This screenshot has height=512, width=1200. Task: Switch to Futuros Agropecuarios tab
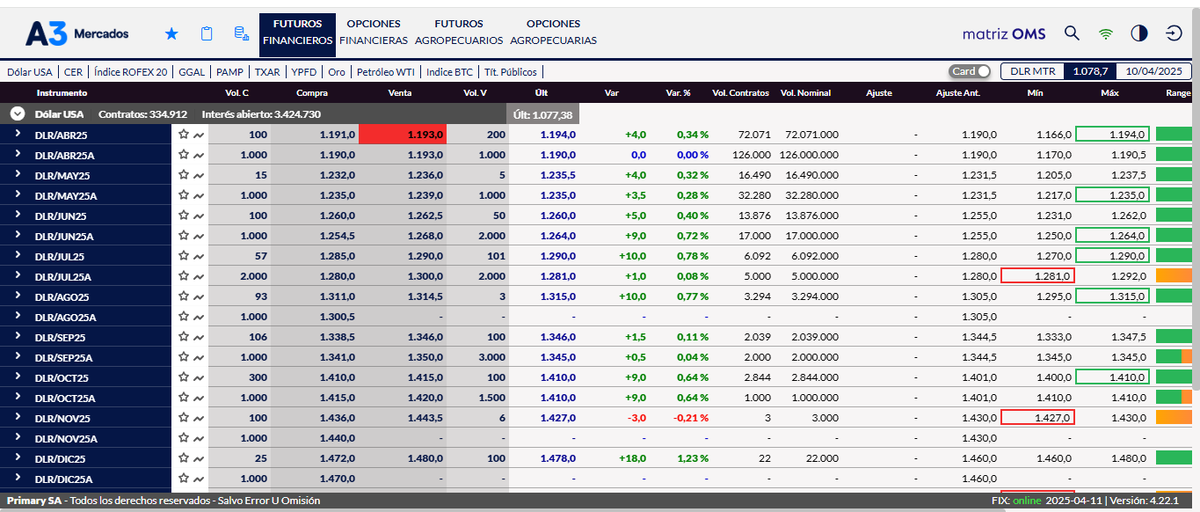pos(459,32)
